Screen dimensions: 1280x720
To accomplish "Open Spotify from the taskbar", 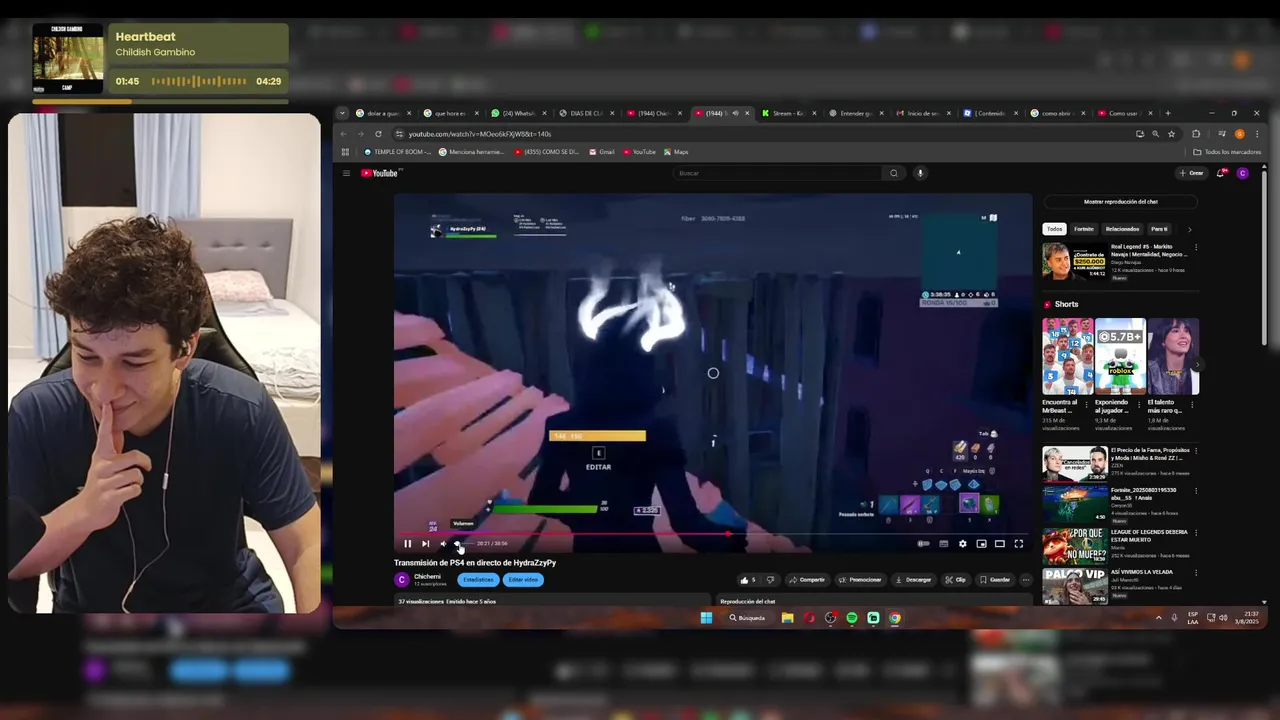I will (x=852, y=618).
